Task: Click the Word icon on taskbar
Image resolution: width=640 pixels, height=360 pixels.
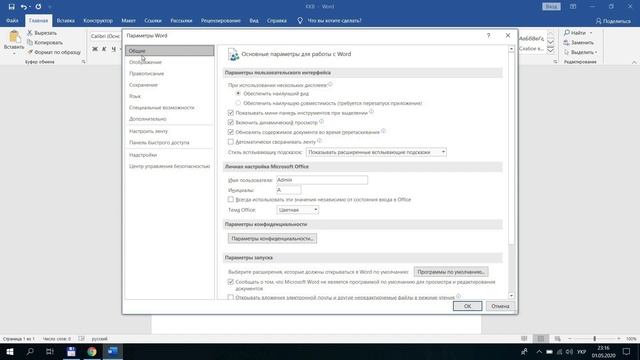Action: tap(113, 351)
